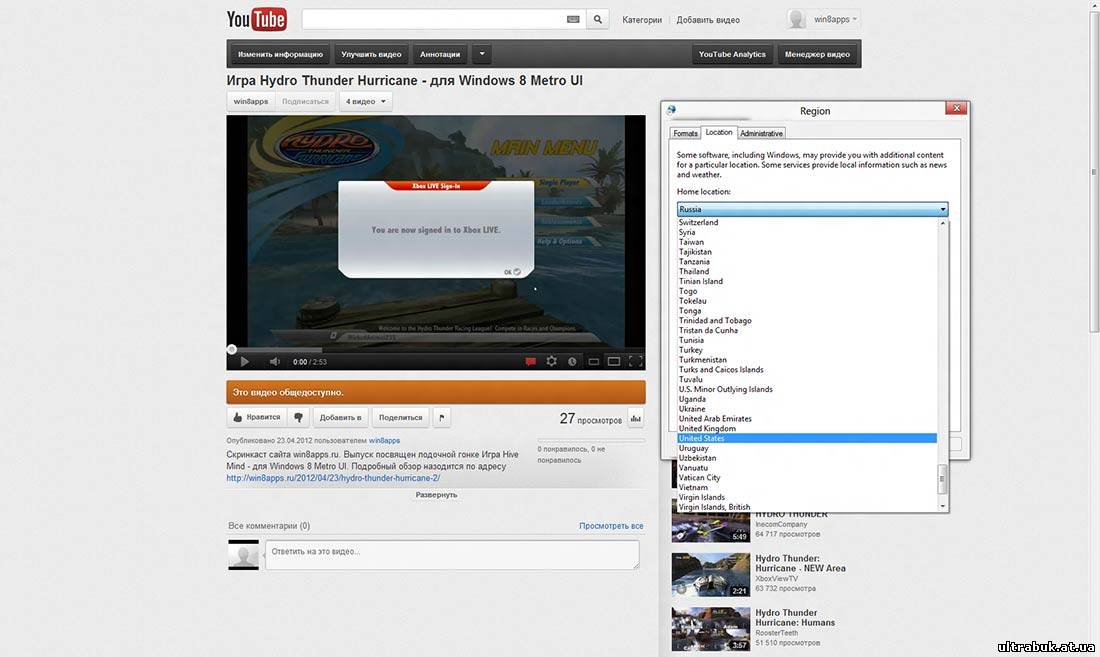
Task: Click Улучшить видео button
Action: pyautogui.click(x=371, y=54)
